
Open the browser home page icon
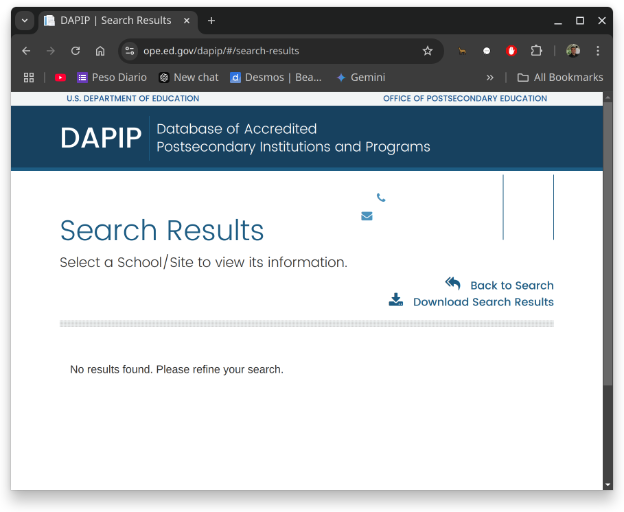click(100, 51)
